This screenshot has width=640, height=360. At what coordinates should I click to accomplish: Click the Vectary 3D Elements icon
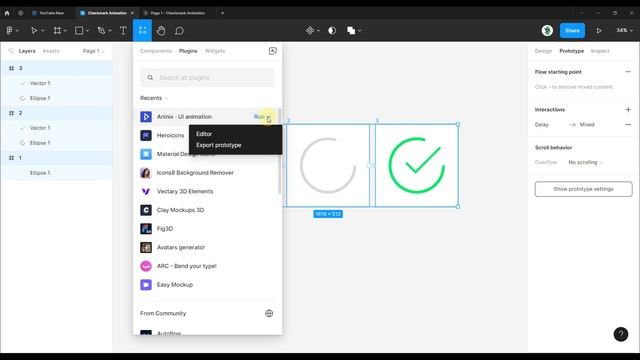click(146, 191)
